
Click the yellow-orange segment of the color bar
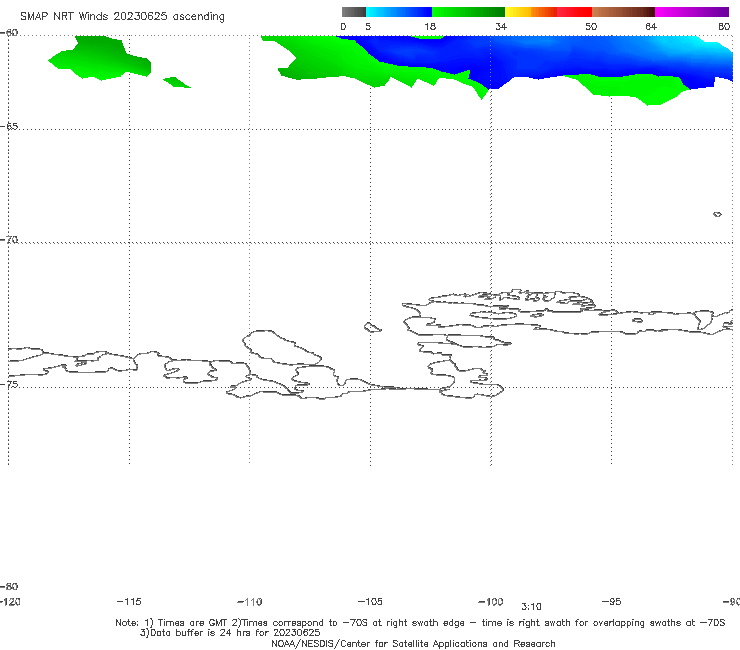(531, 12)
